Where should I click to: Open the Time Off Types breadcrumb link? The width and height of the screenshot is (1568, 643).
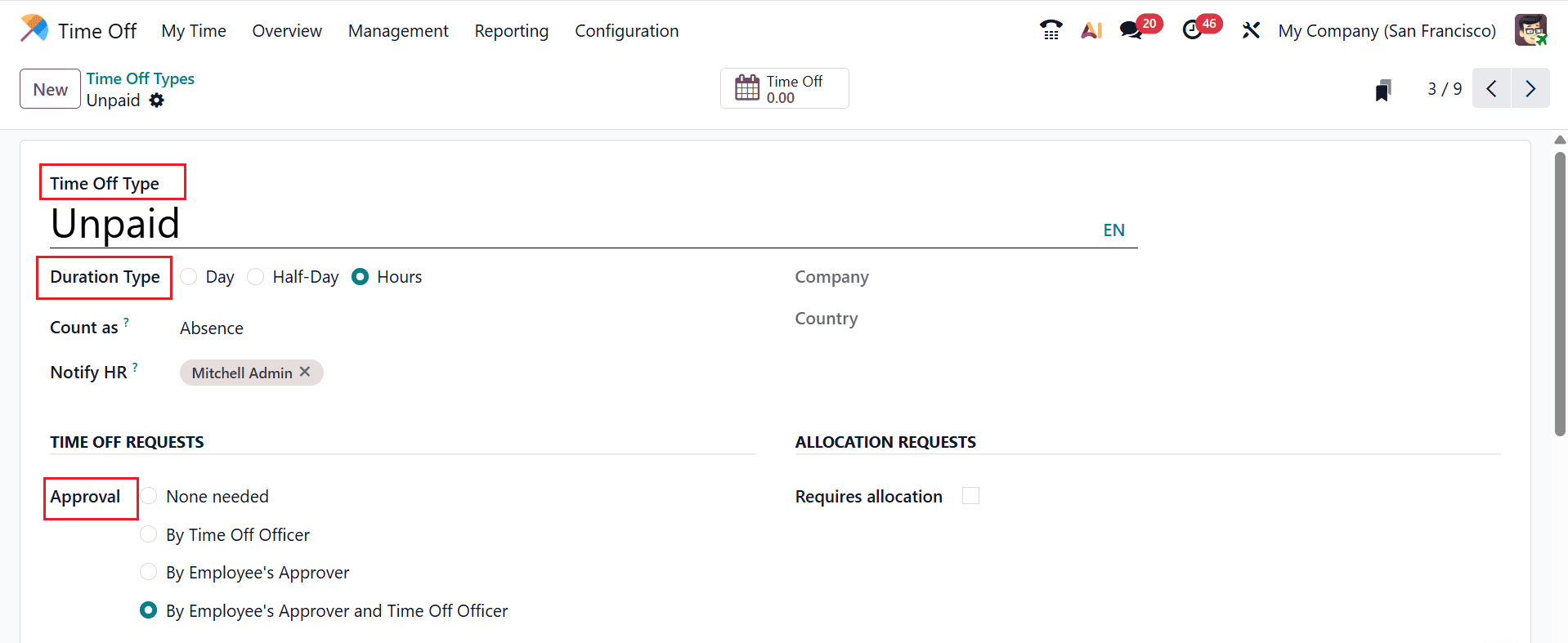click(140, 78)
